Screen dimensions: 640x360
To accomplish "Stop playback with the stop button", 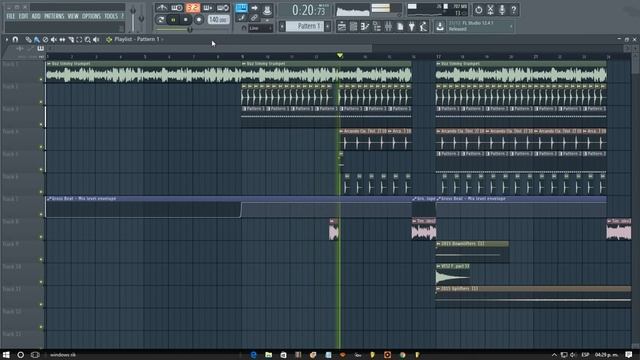I will click(x=186, y=20).
